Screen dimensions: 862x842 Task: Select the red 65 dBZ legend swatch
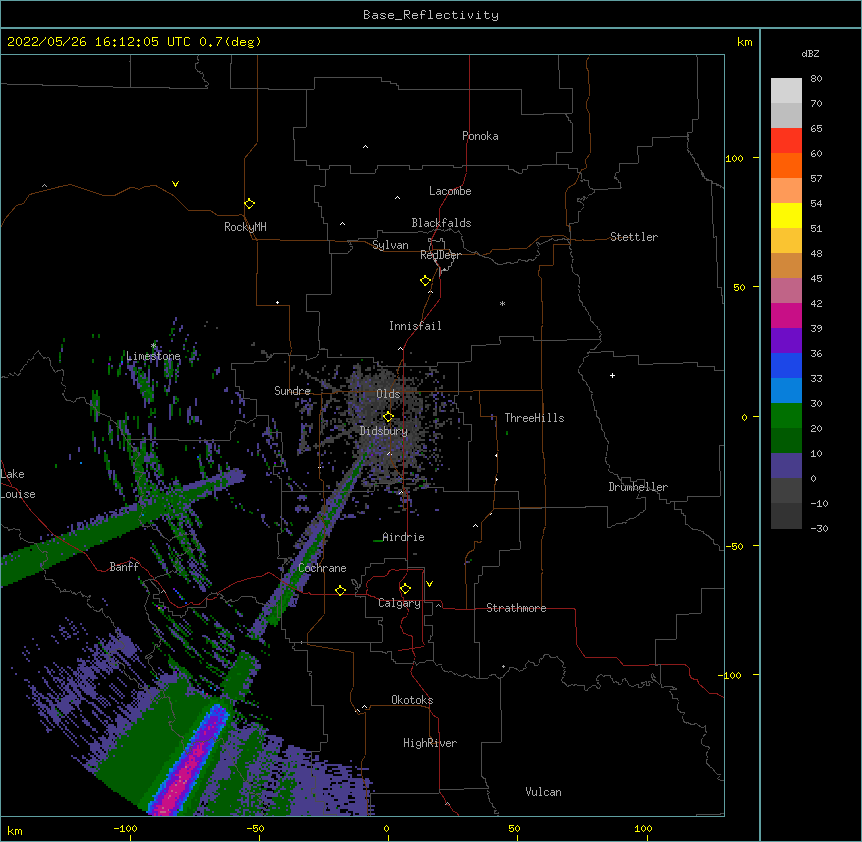click(x=786, y=141)
